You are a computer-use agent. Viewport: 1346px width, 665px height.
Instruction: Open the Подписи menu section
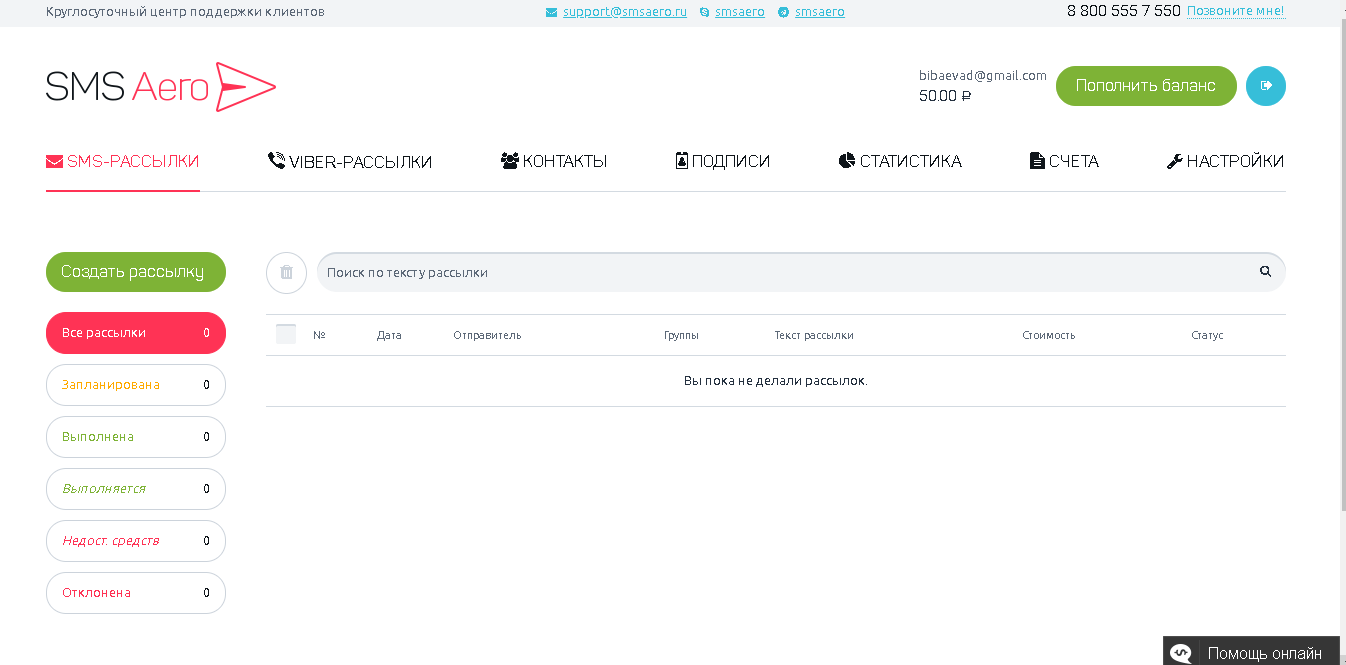click(x=723, y=161)
